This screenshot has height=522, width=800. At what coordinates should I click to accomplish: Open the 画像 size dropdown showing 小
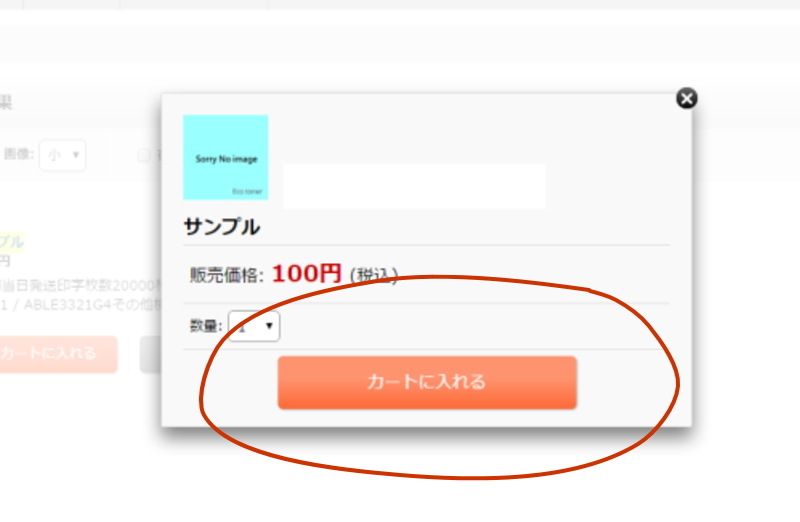tap(62, 155)
